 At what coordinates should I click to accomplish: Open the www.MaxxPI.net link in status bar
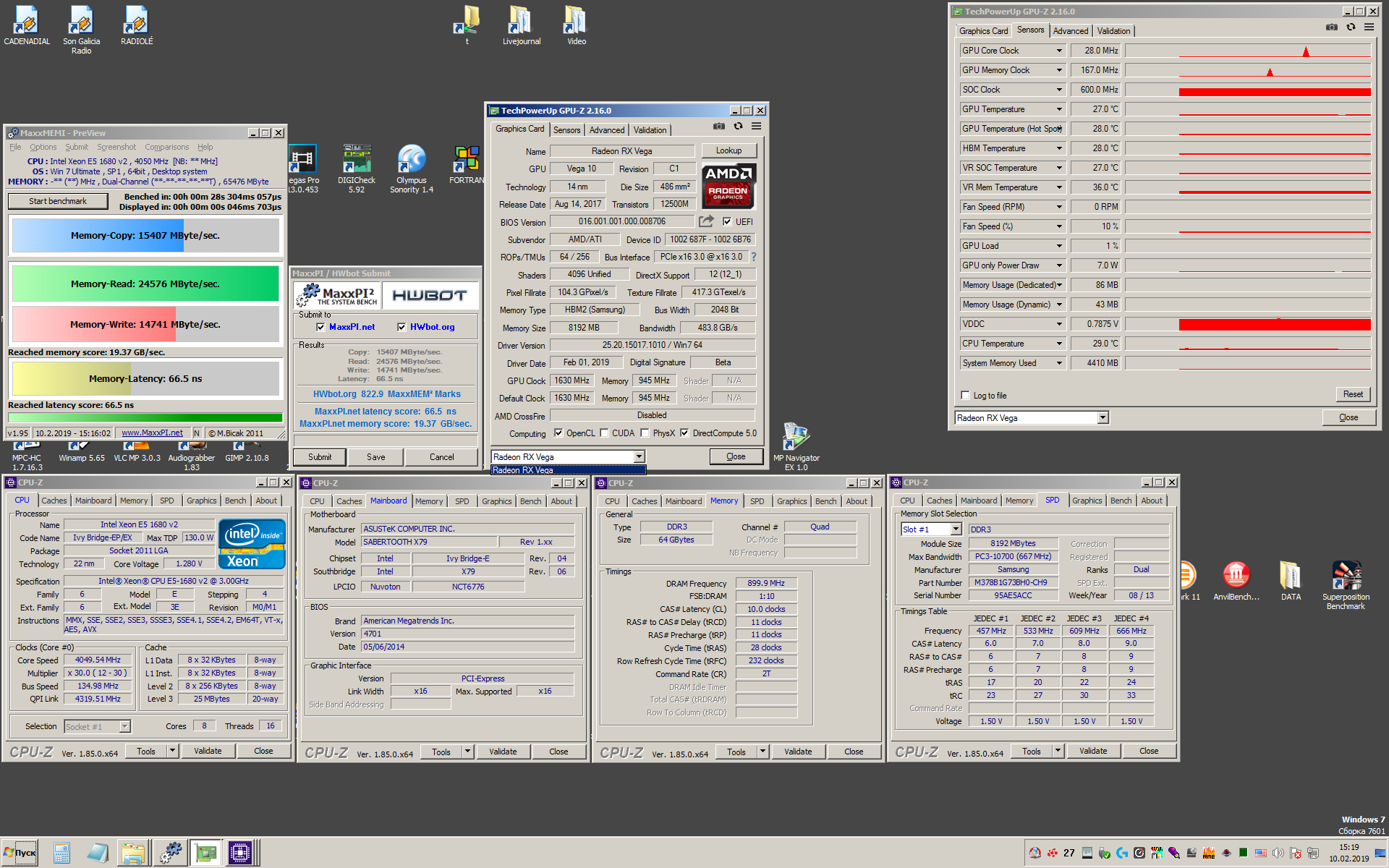(152, 433)
